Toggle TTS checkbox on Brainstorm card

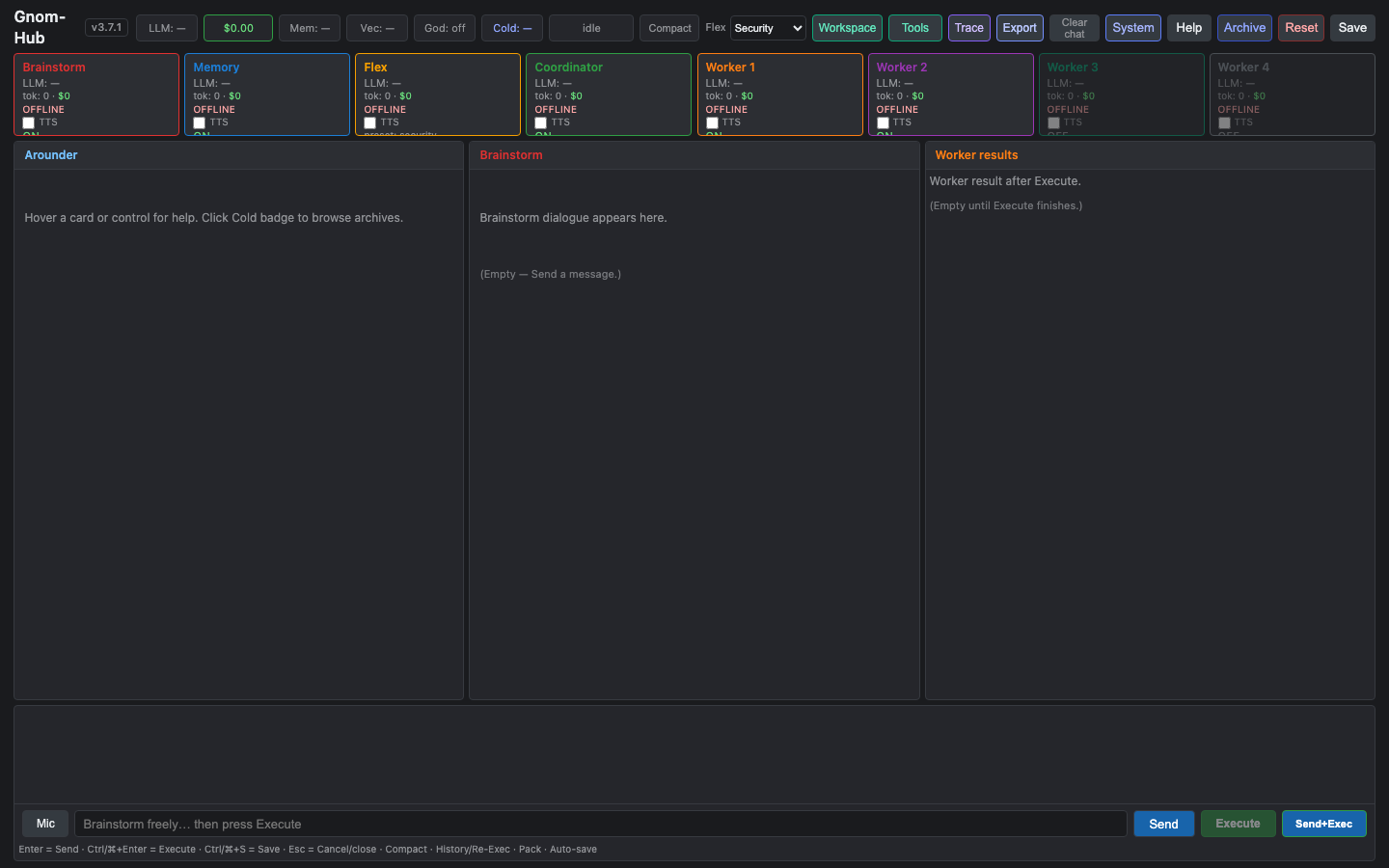(29, 122)
